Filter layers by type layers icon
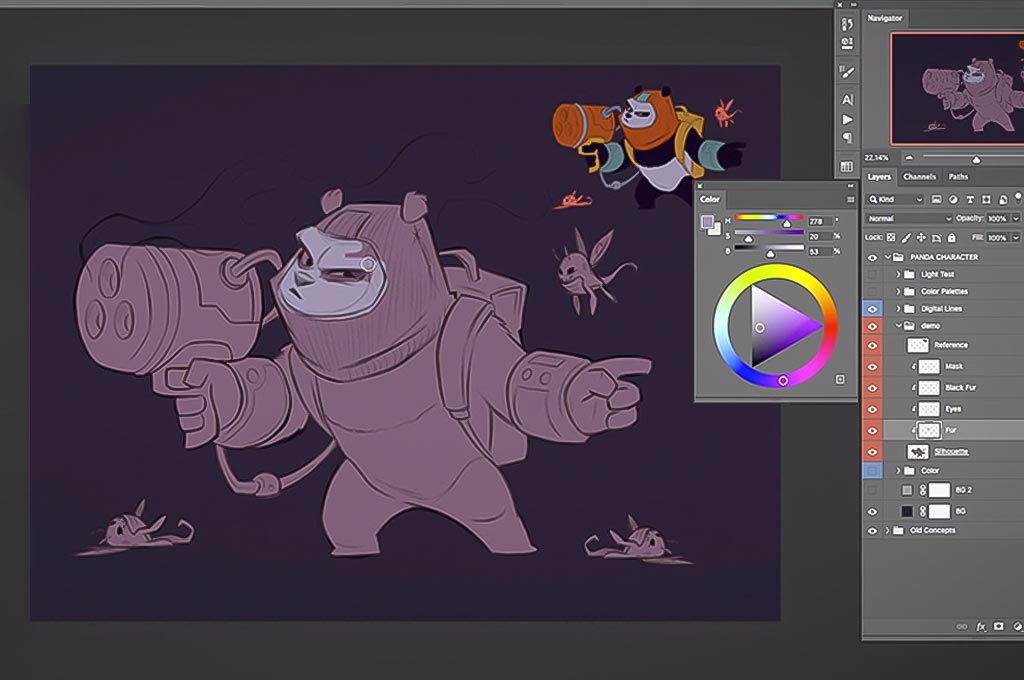1024x680 pixels. pos(970,199)
